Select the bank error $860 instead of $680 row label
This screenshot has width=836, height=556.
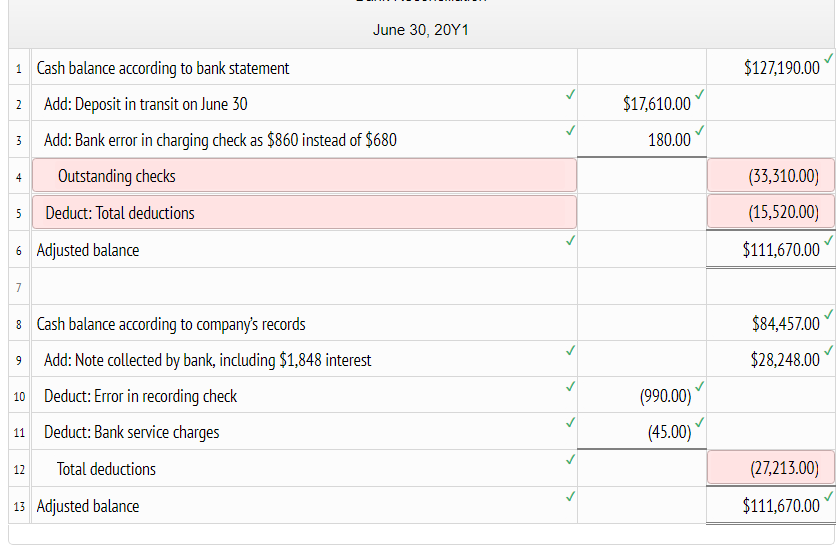pos(304,140)
